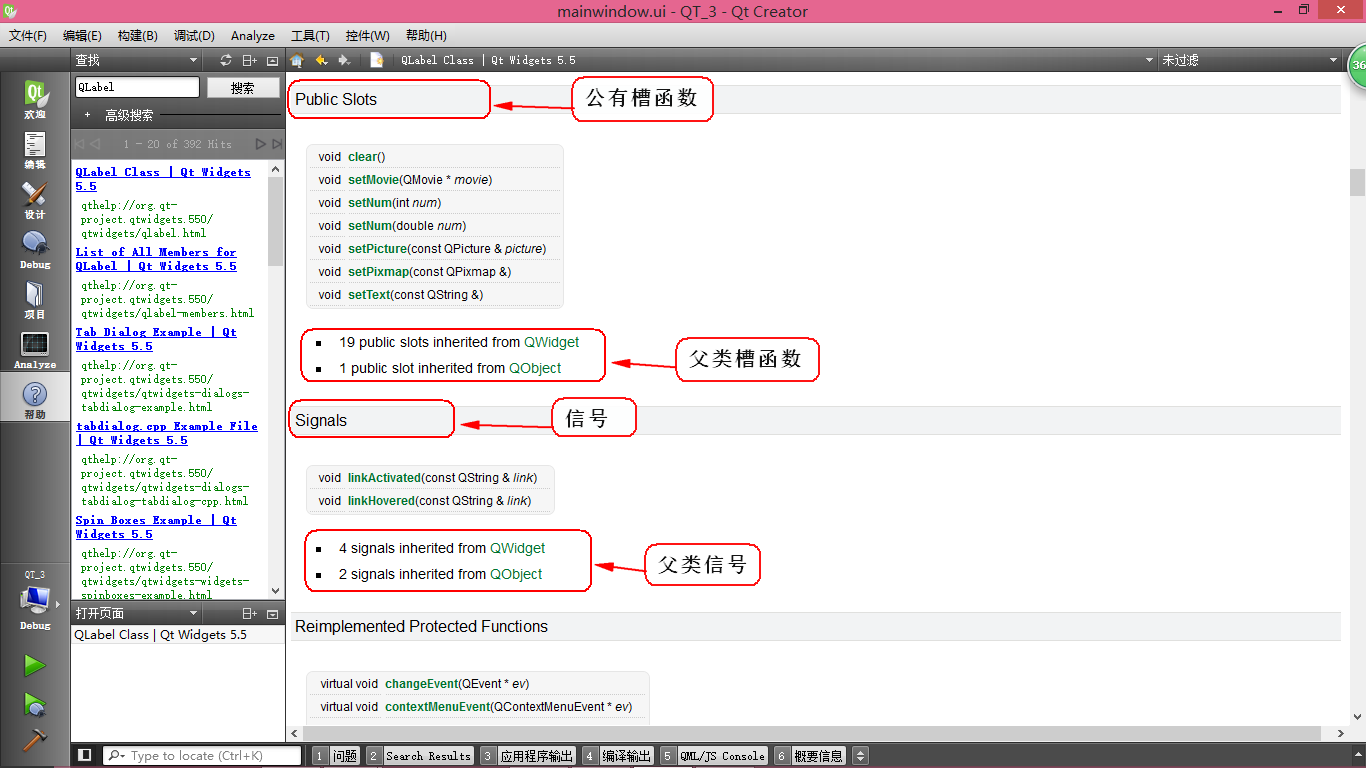The width and height of the screenshot is (1366, 768).
Task: Open 'QLabel Class | Qt Widgets 5.5' search result
Action: (x=163, y=179)
